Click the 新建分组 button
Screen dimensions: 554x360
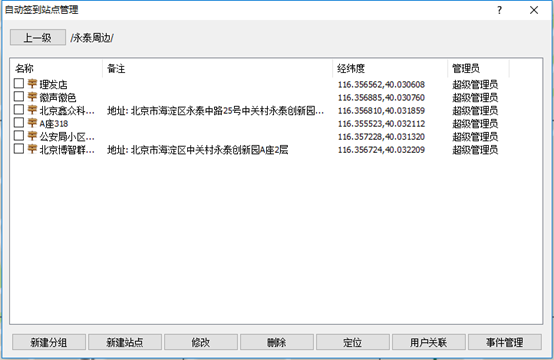tap(49, 342)
